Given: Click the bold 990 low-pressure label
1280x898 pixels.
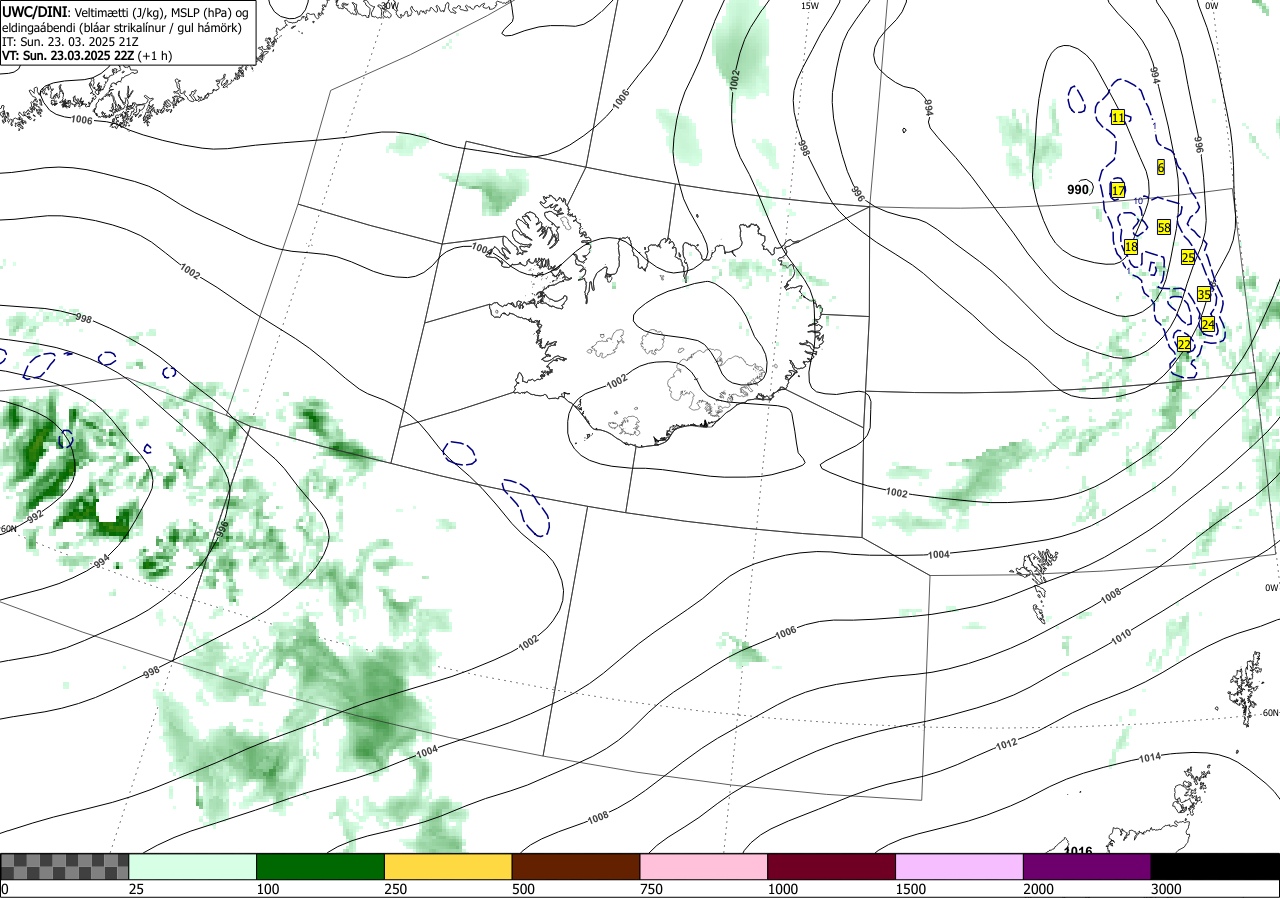Looking at the screenshot, I should (1078, 190).
